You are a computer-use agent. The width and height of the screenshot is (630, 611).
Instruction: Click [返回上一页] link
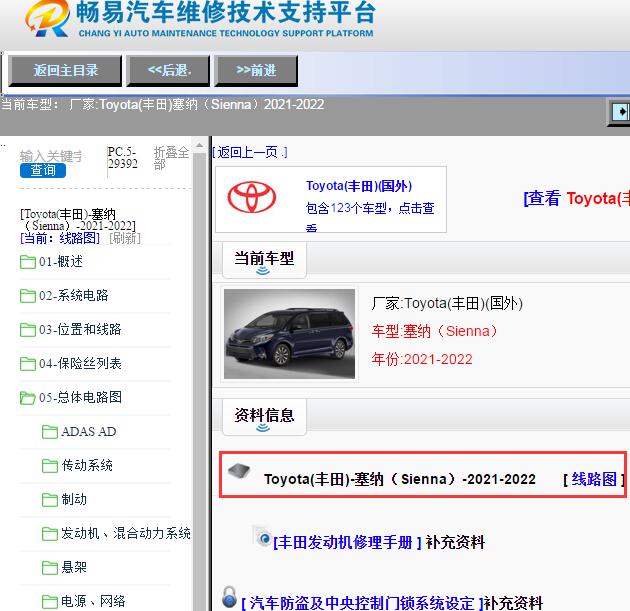pyautogui.click(x=250, y=152)
